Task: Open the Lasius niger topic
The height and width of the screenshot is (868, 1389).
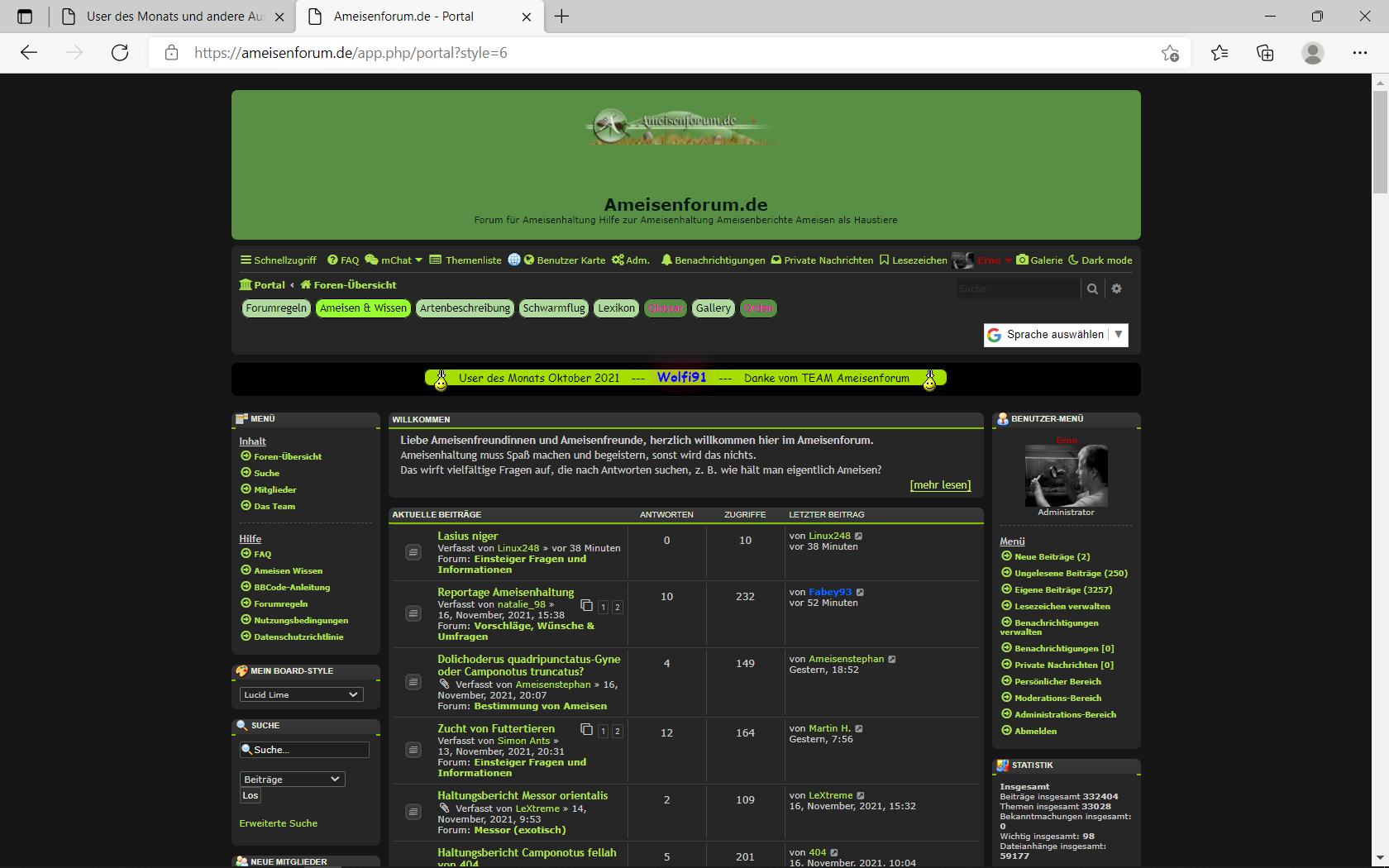Action: 467,536
